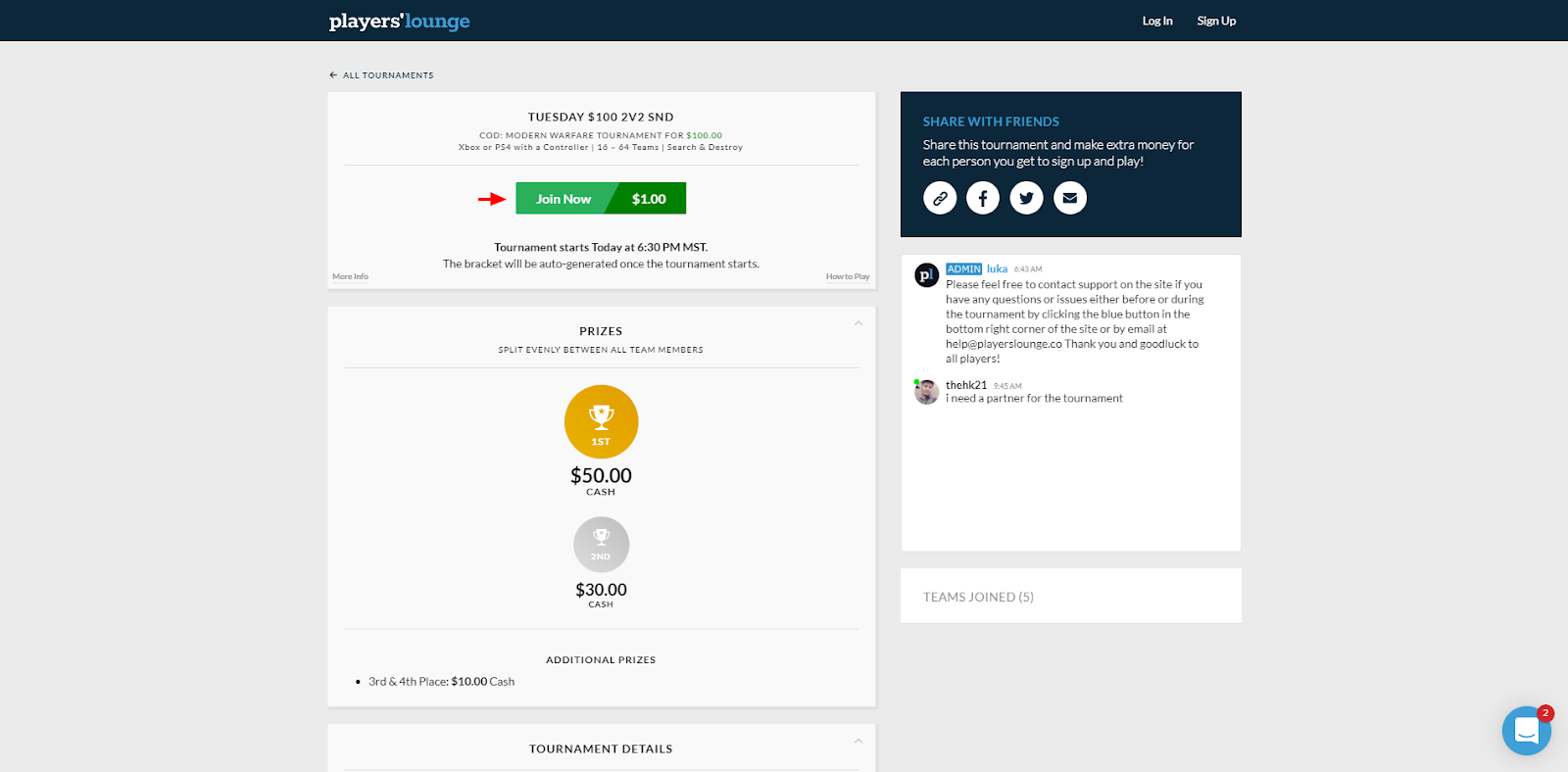The image size is (1568, 772).
Task: Click the bracket auto-generated notice text
Action: (x=601, y=265)
